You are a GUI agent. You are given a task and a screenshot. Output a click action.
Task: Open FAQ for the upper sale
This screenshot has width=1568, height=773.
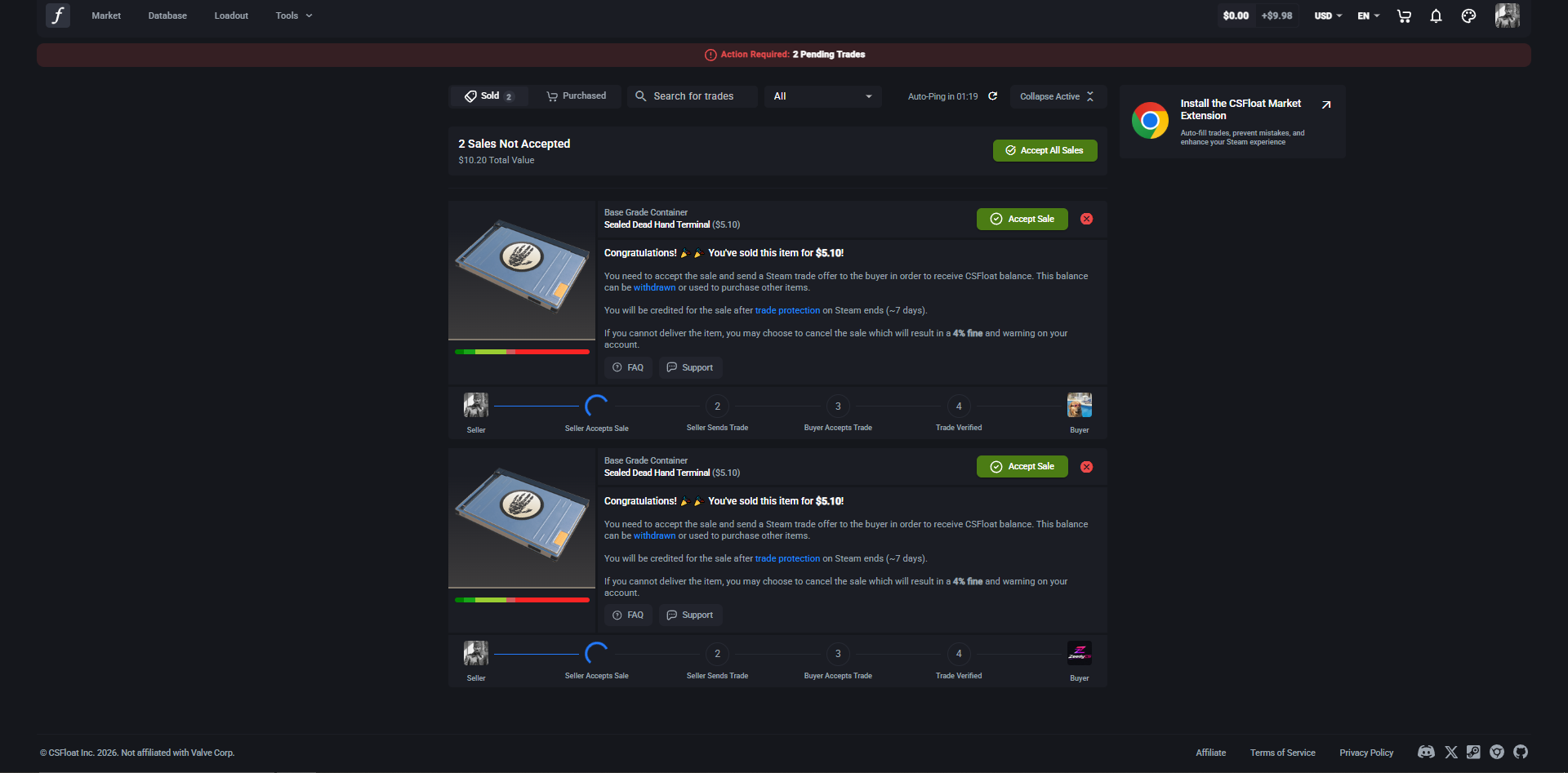pos(628,367)
